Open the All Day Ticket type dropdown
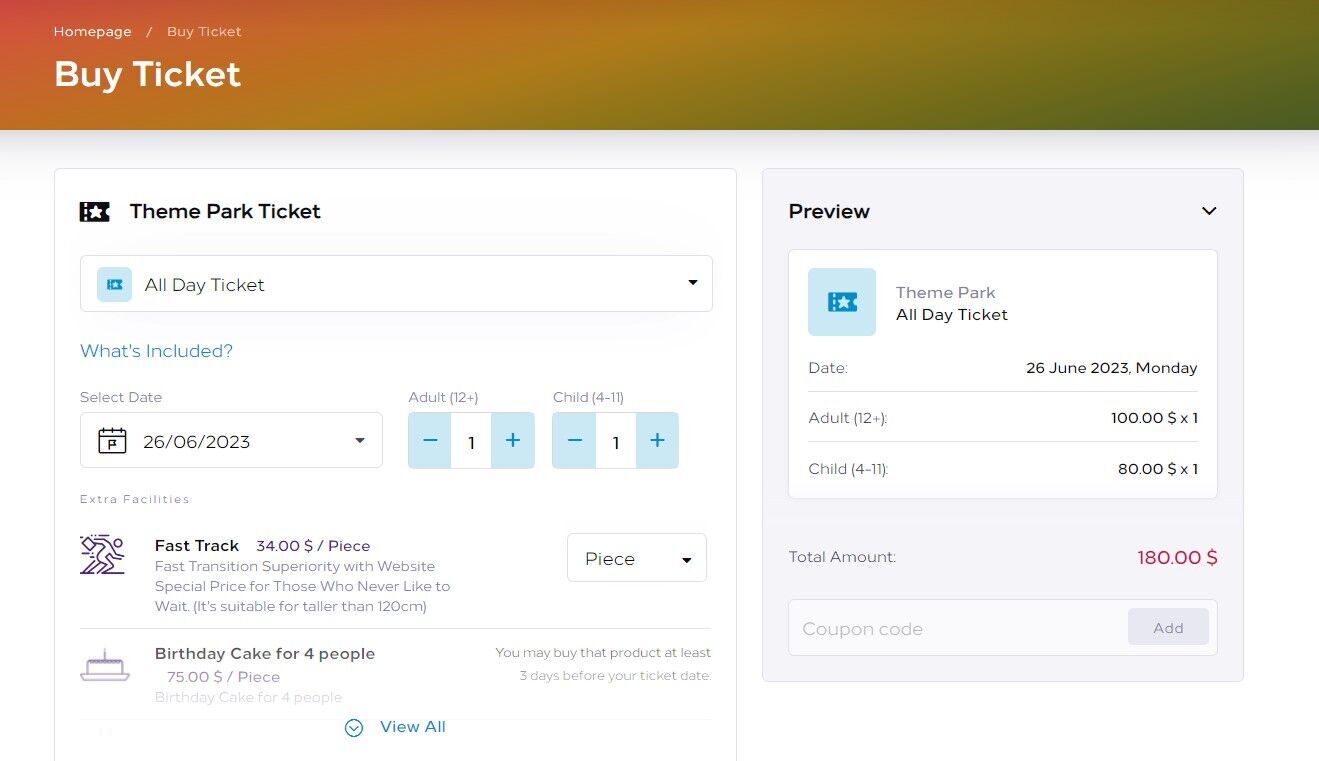Image resolution: width=1319 pixels, height=761 pixels. point(396,284)
